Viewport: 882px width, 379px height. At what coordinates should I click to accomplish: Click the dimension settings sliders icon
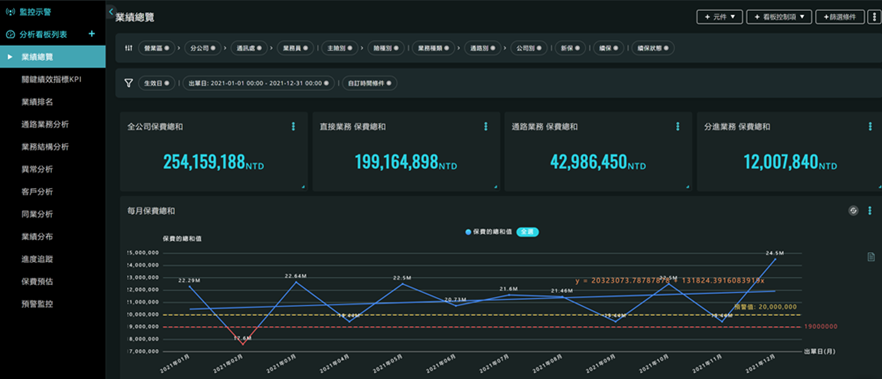[128, 48]
